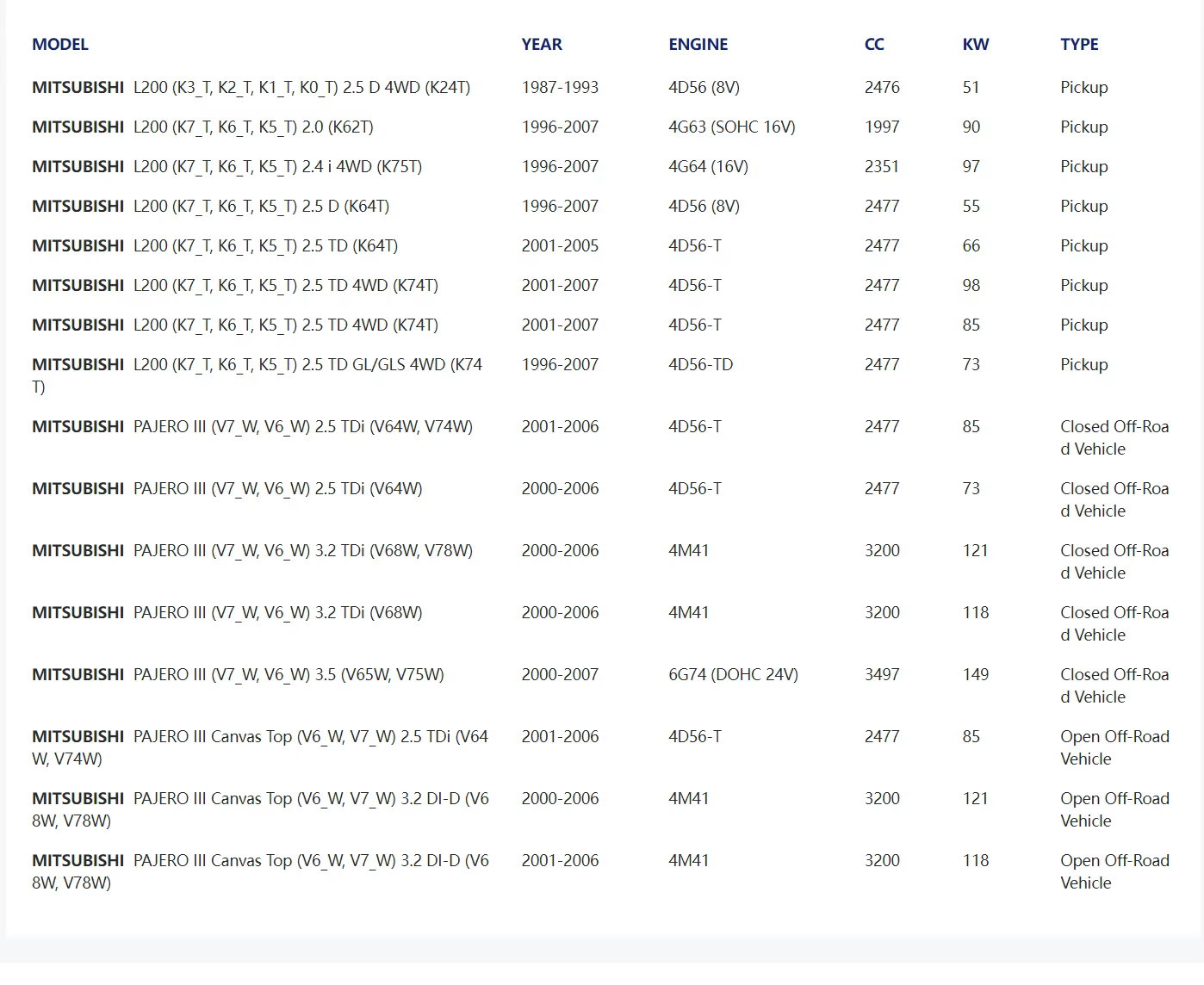Click the 4D56-TD engine cell
Screen dimensions: 1204x985
pyautogui.click(x=701, y=364)
